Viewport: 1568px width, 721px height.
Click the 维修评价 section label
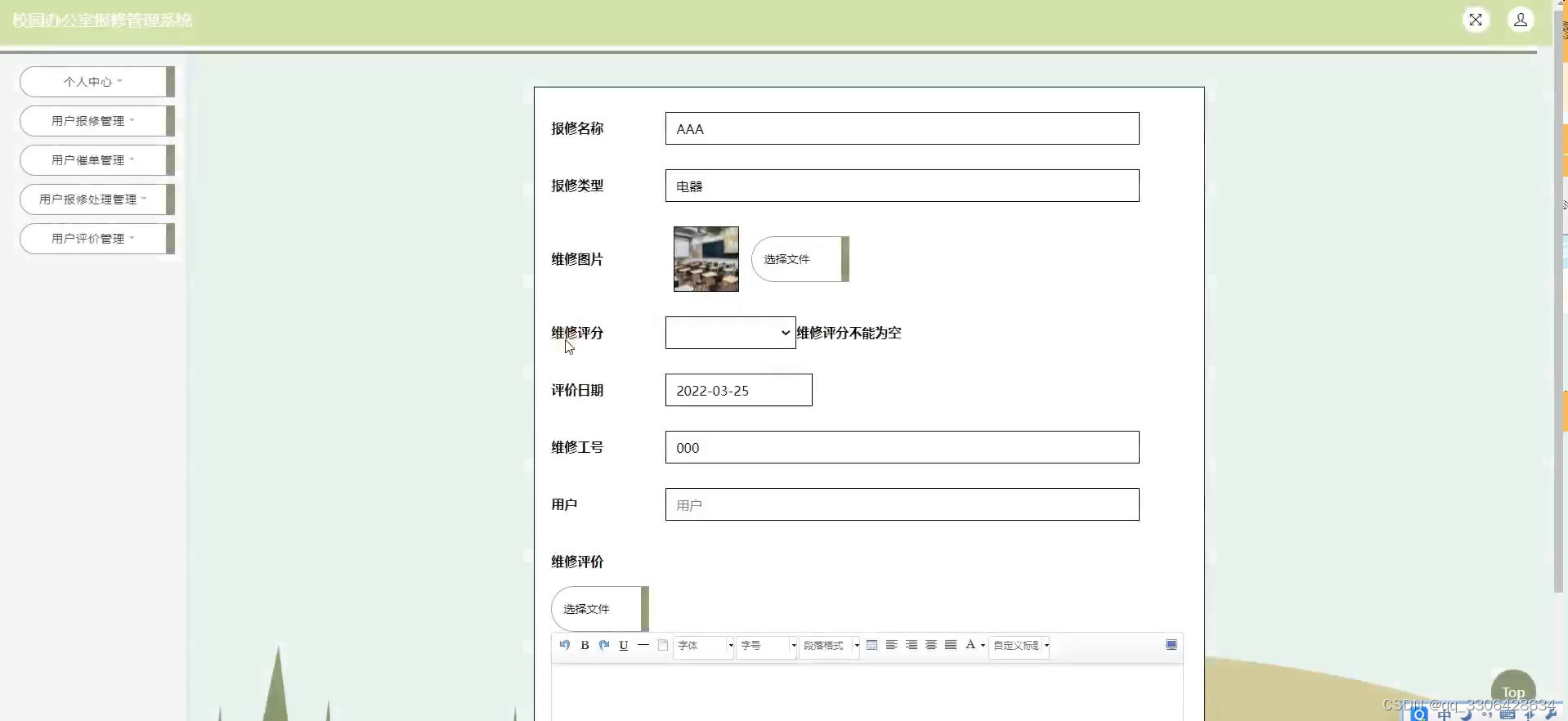577,562
